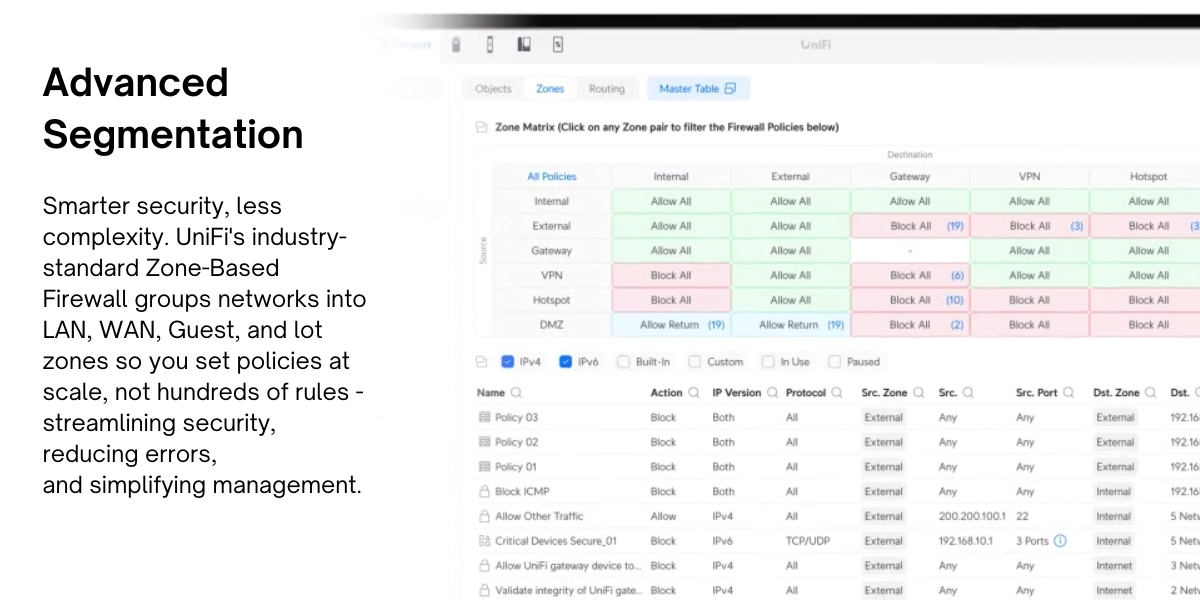Switch to the Zones tab
Viewport: 1200px width, 600px height.
coord(550,89)
